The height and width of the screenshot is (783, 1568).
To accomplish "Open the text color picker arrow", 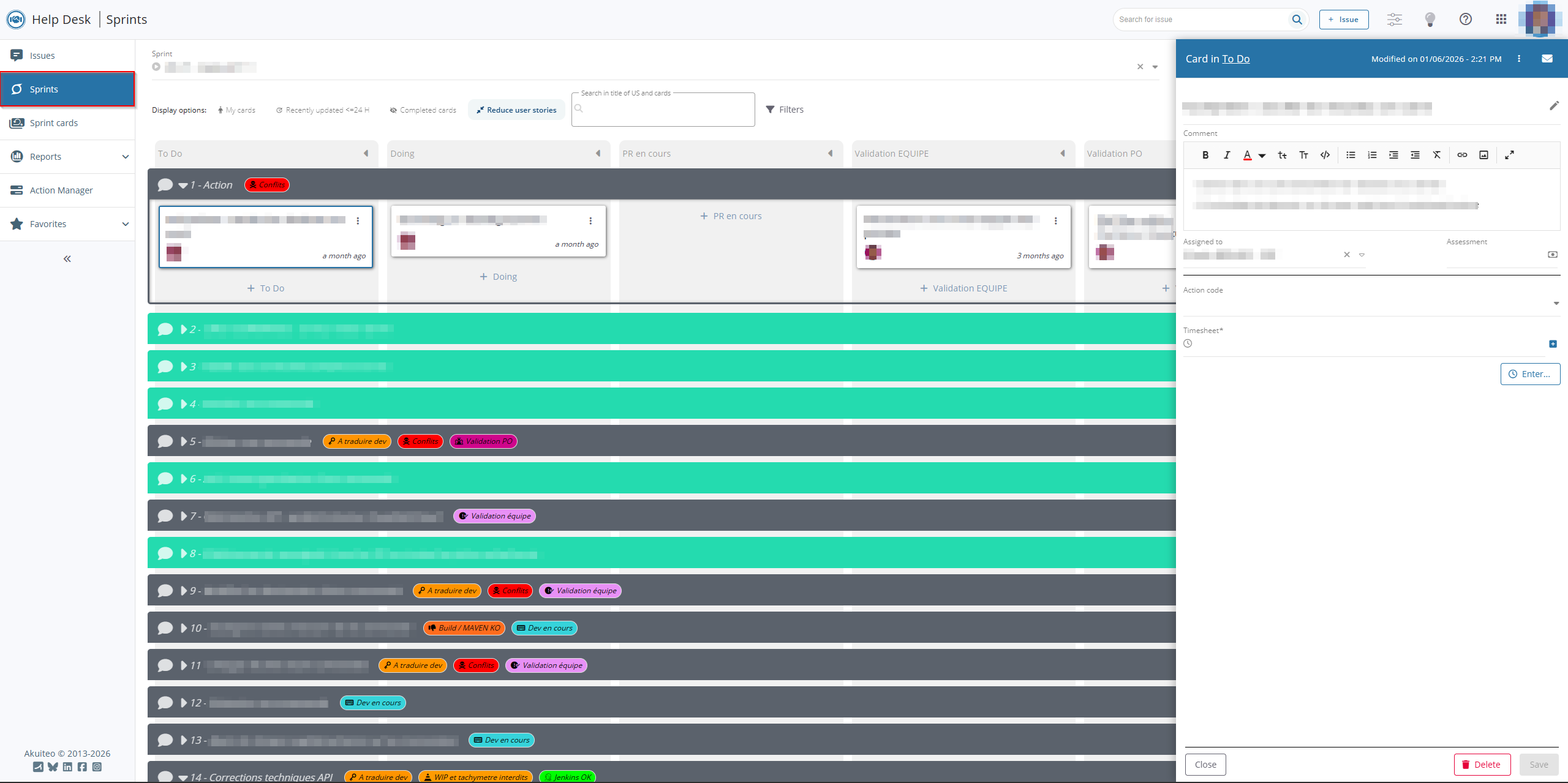I will [1262, 155].
